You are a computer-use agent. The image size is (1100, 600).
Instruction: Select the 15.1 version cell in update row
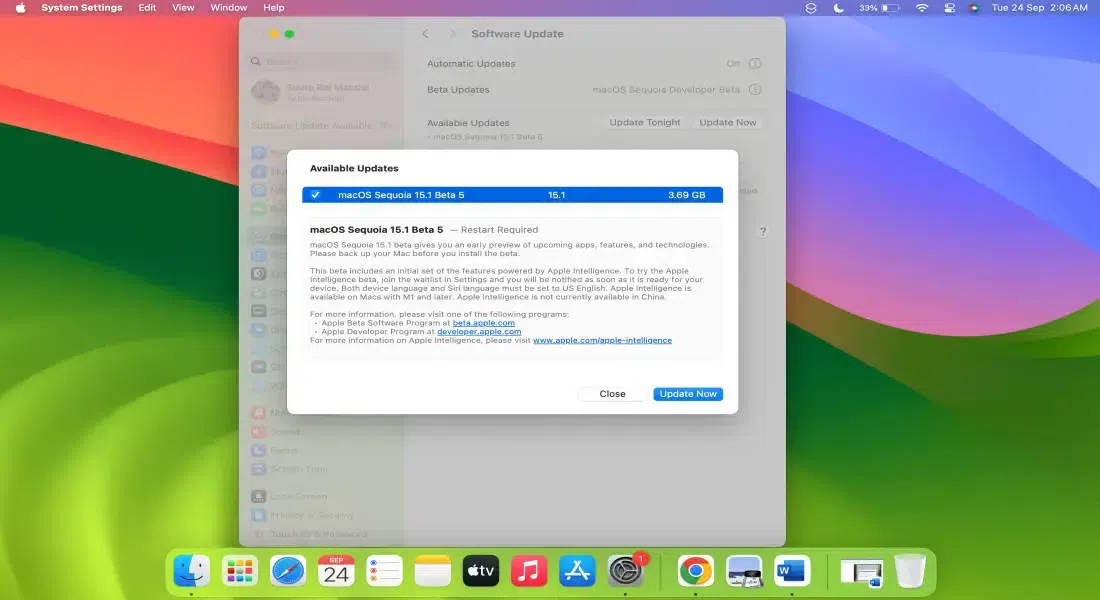[556, 194]
